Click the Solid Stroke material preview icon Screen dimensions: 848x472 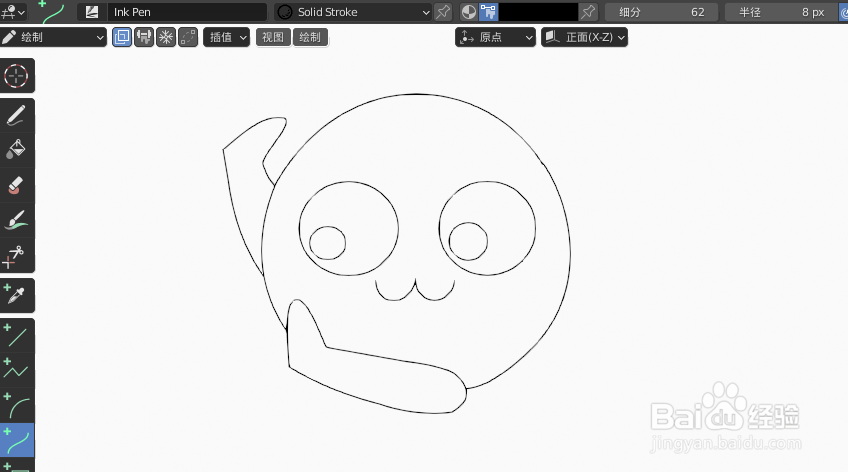[285, 12]
